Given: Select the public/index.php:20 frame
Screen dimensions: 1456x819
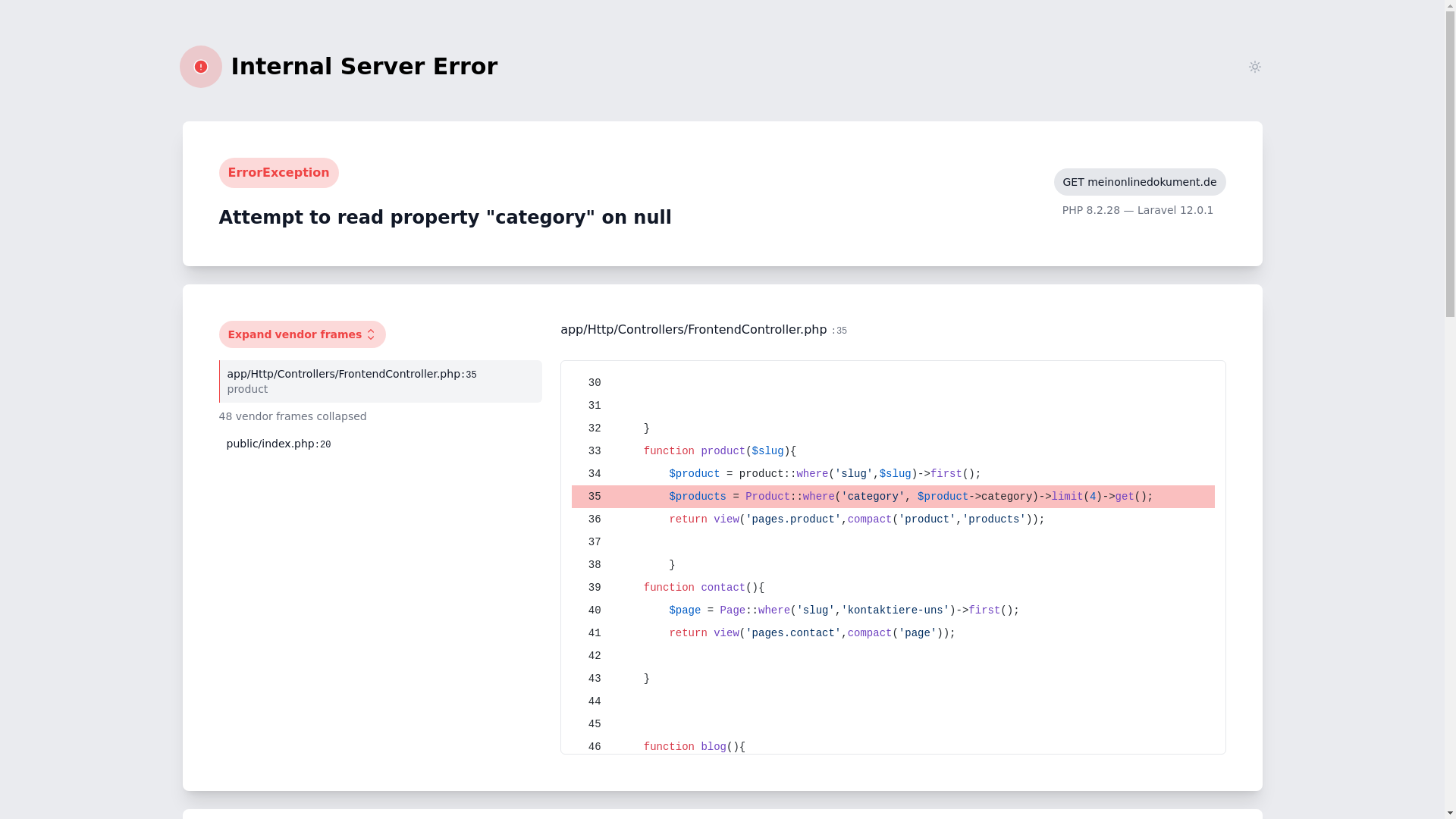Looking at the screenshot, I should click(278, 444).
